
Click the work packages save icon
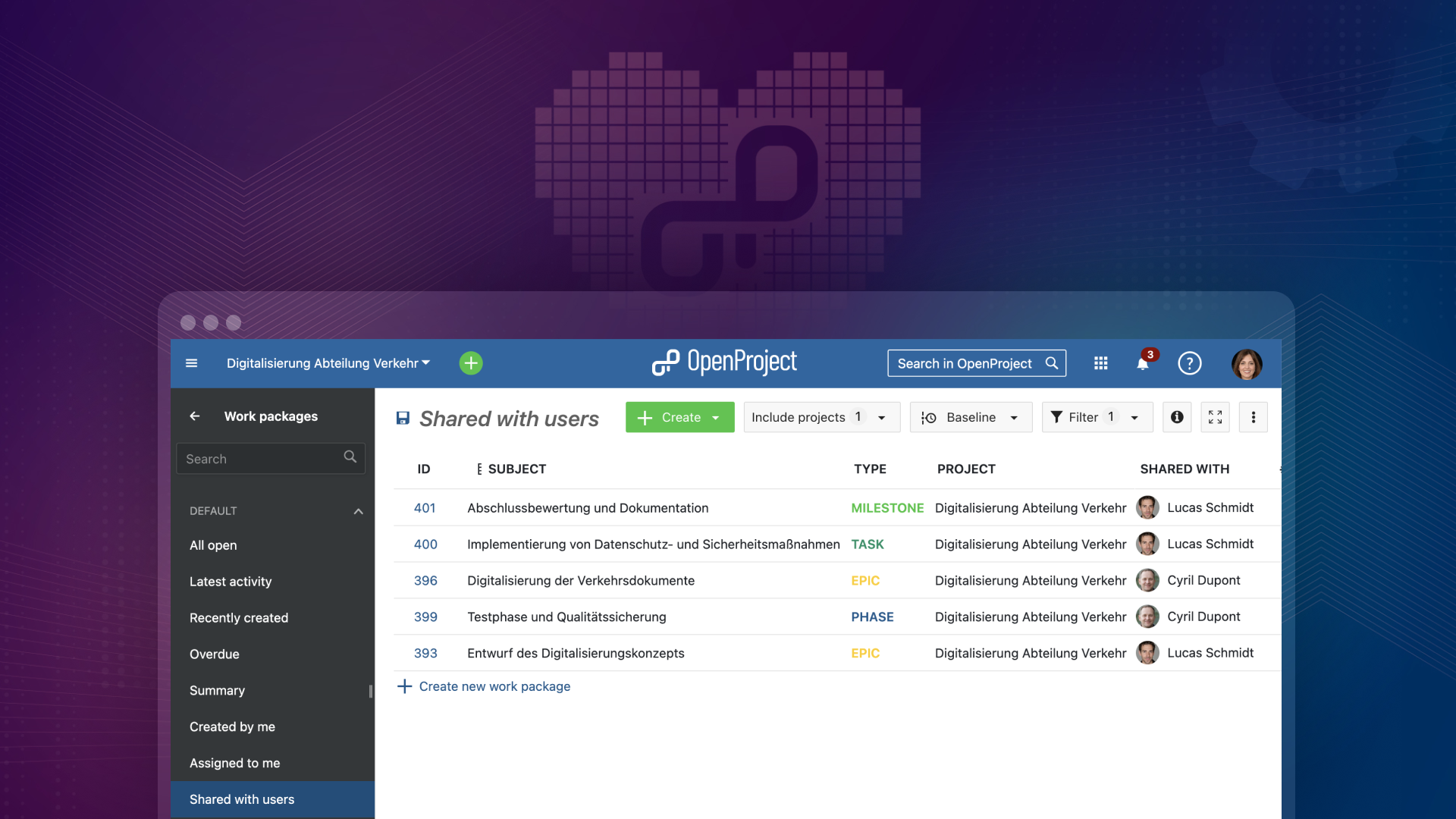click(401, 417)
